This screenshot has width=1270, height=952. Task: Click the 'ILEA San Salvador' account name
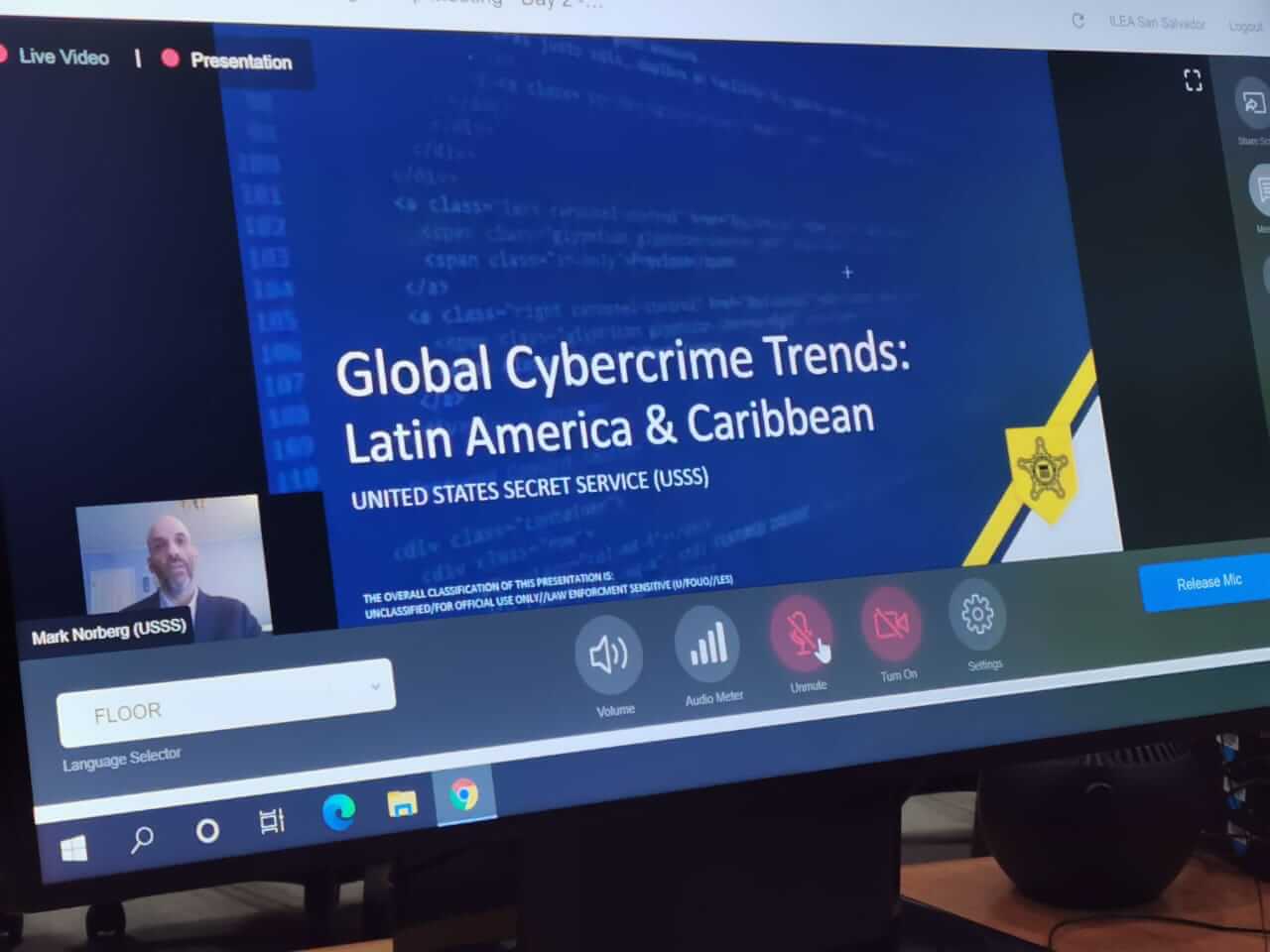pos(1156,22)
